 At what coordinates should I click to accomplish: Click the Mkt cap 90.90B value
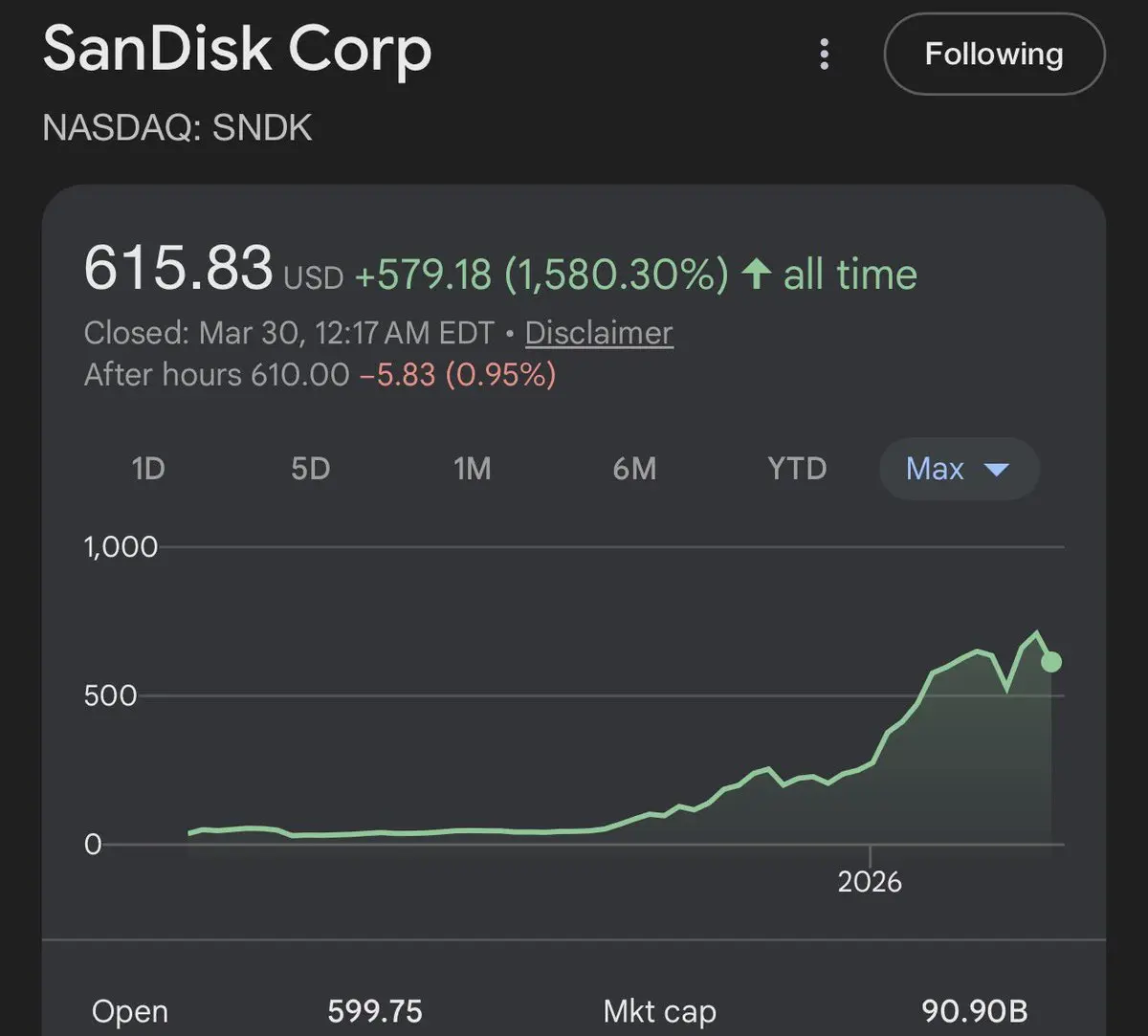click(974, 1011)
